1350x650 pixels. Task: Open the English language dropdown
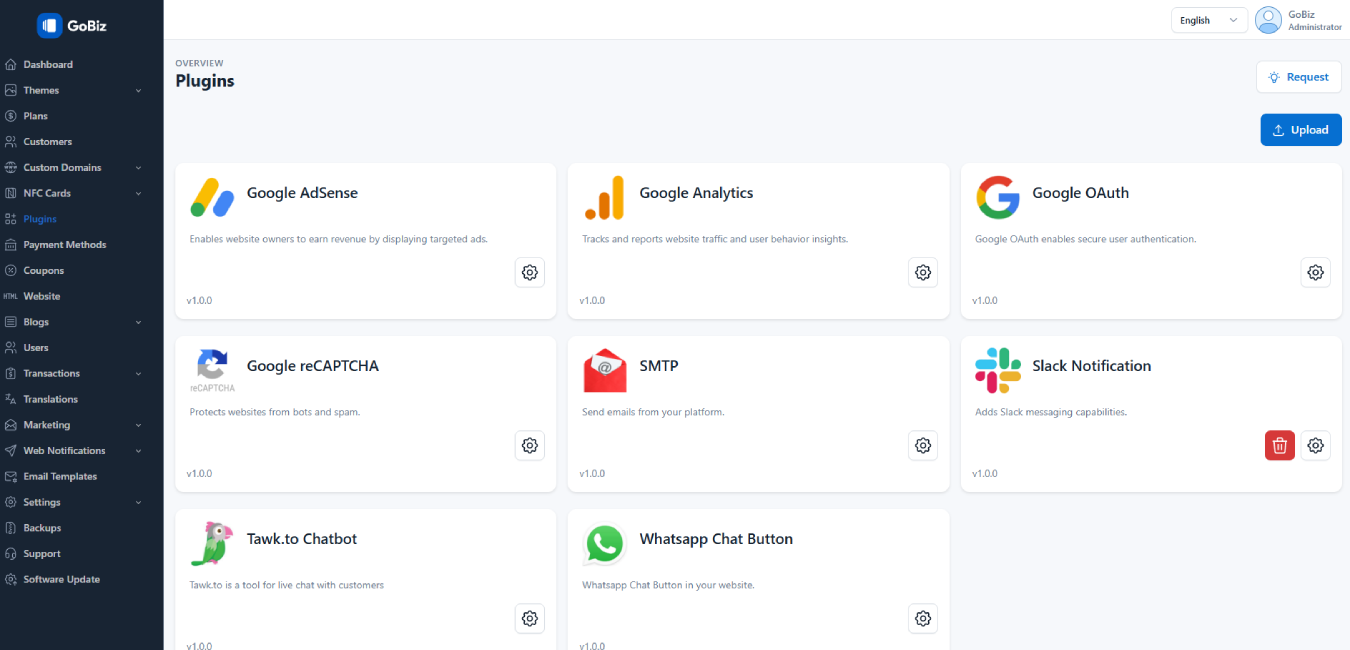pyautogui.click(x=1209, y=20)
